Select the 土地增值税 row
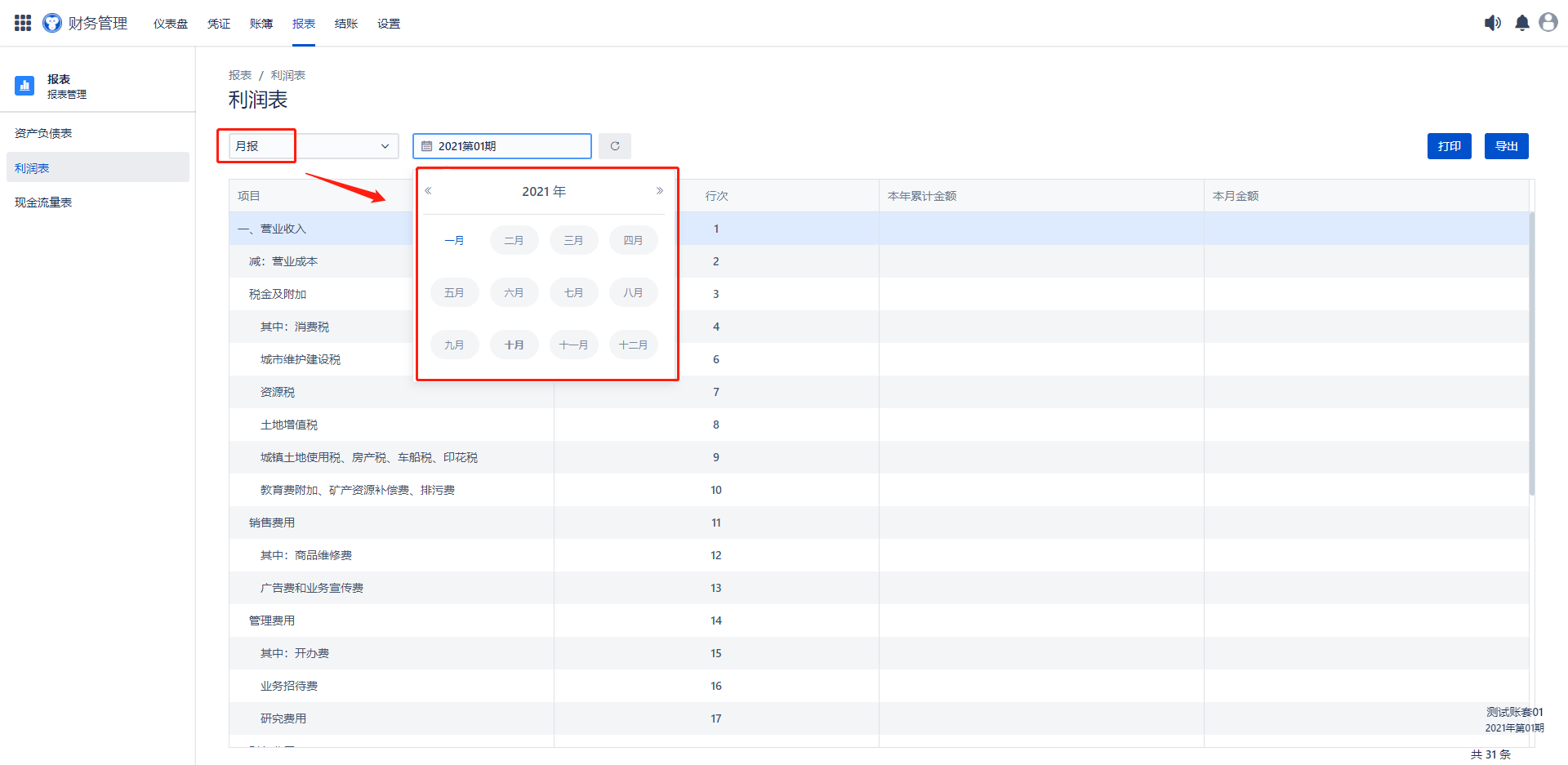1568x765 pixels. coord(879,425)
